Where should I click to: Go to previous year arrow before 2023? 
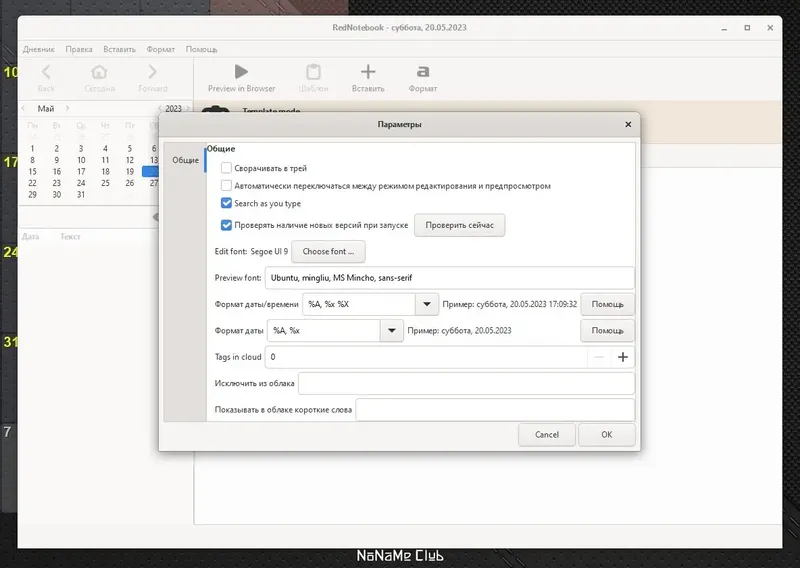160,108
